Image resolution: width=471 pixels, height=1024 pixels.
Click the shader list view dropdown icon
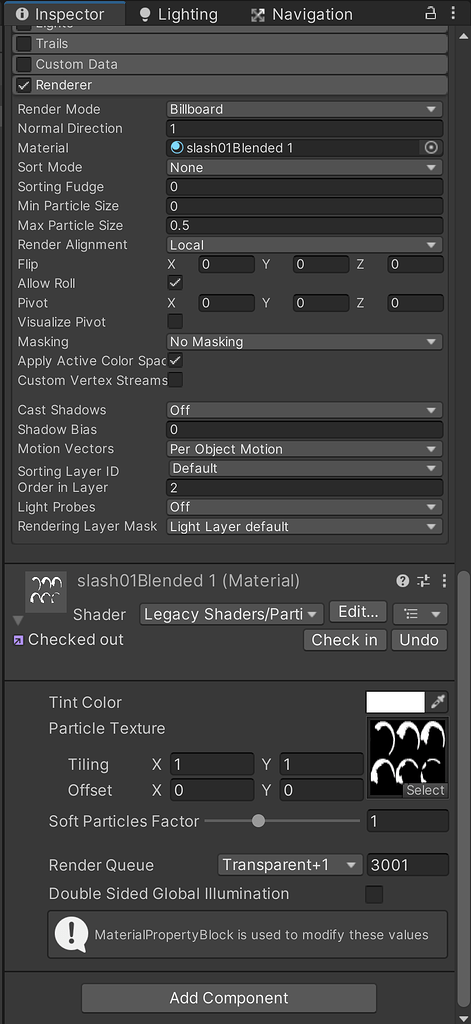420,614
